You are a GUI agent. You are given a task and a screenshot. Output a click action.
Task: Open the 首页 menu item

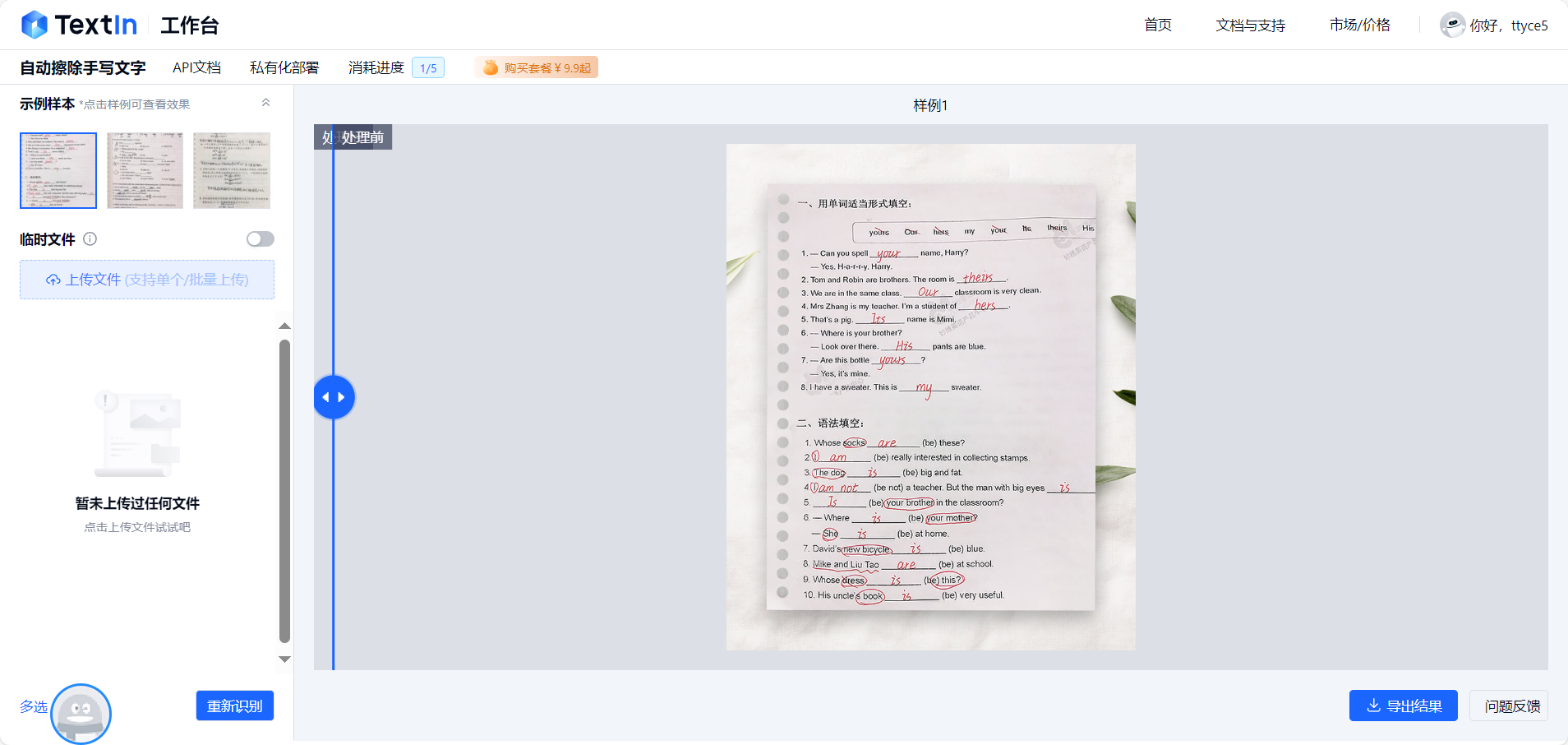1158,25
